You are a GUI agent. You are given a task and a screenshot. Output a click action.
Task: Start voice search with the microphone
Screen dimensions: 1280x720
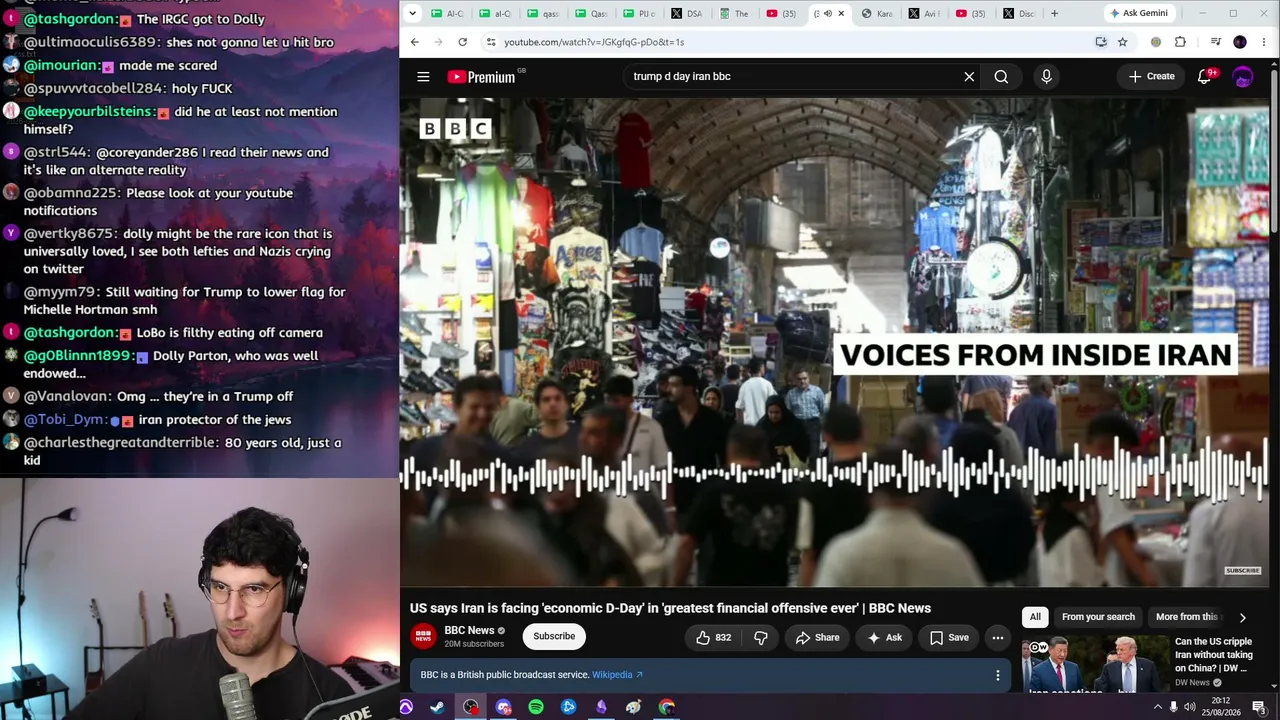(1046, 77)
